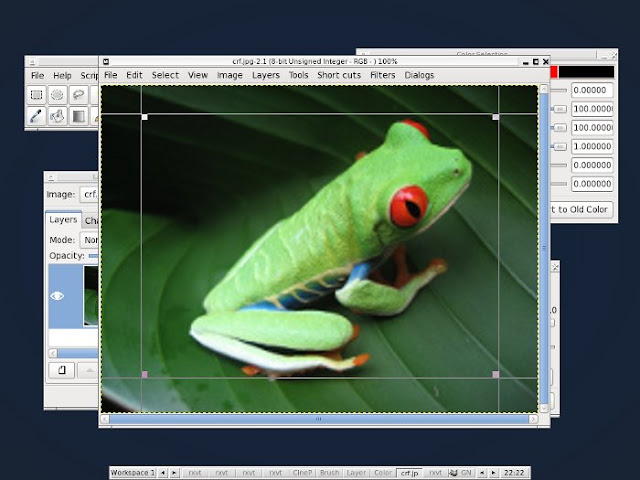The image size is (640, 480).
Task: Open the View menu
Action: (198, 75)
